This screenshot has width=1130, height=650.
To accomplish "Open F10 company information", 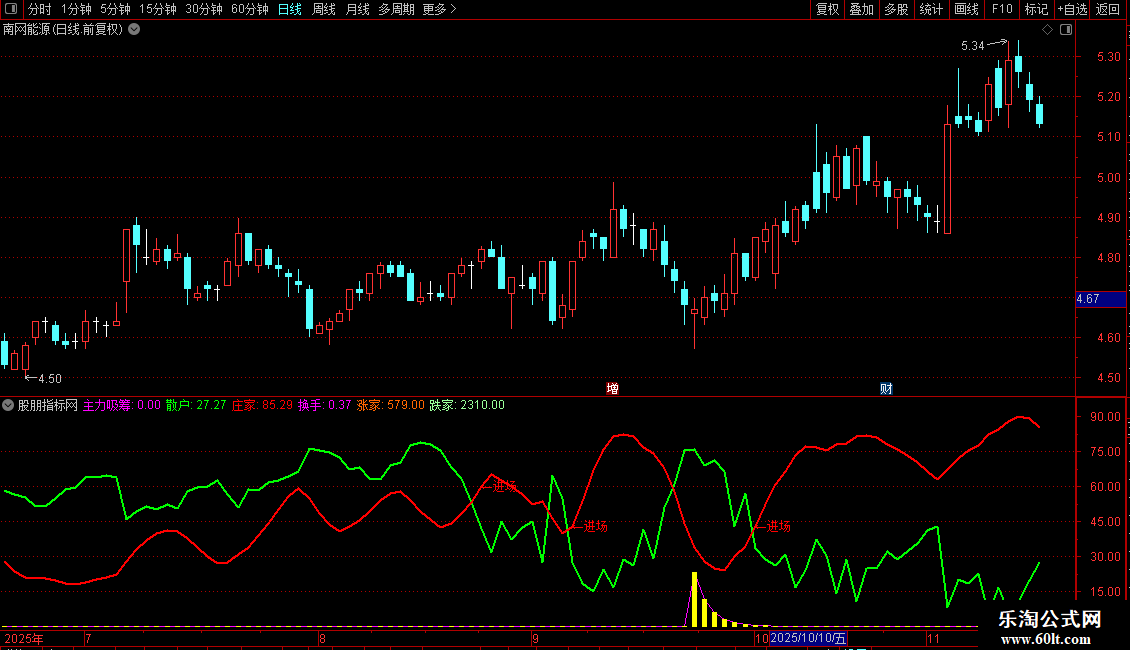I will coord(1002,9).
